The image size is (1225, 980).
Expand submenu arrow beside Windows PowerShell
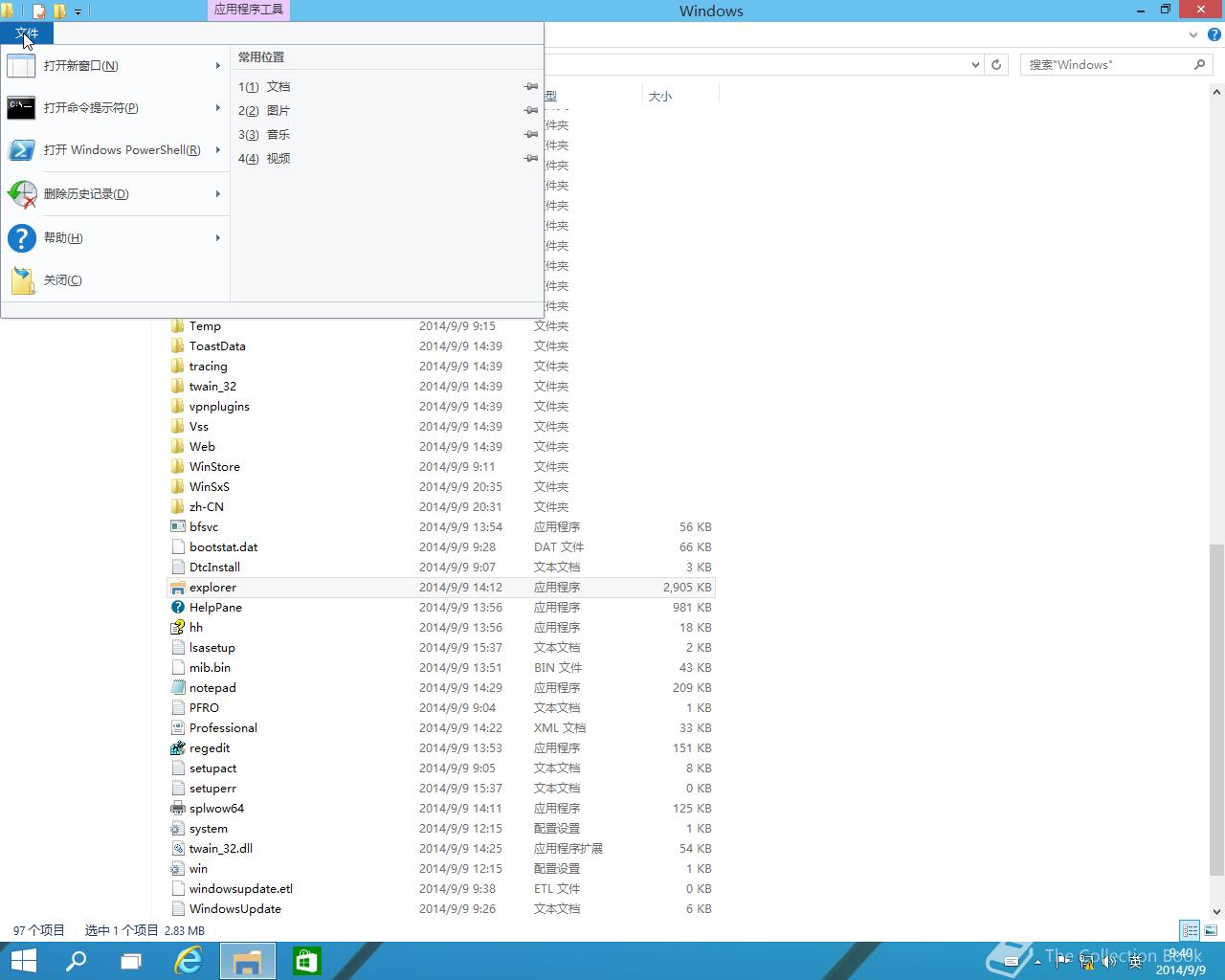(218, 150)
